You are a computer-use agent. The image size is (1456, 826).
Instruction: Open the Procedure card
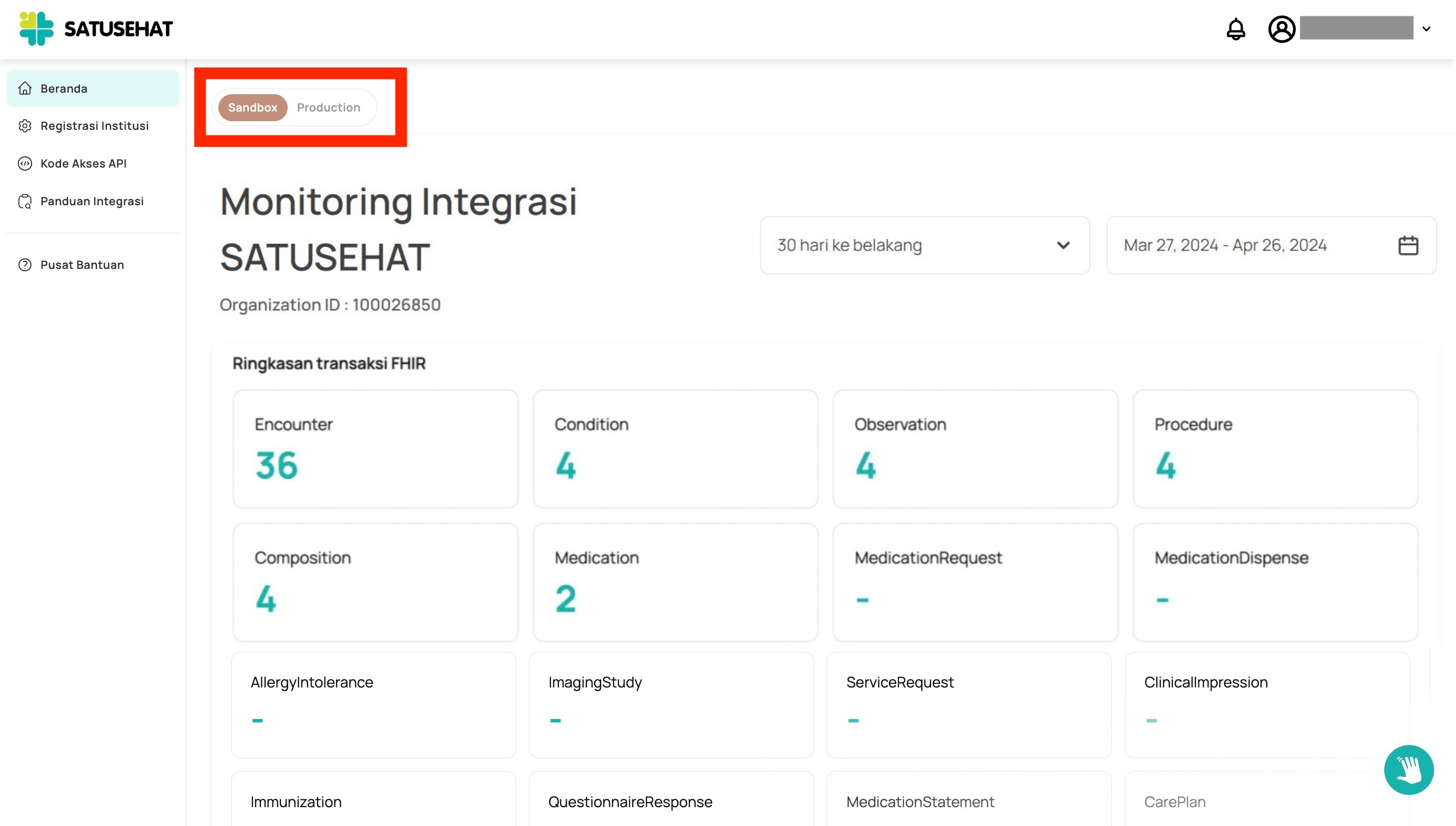1275,449
